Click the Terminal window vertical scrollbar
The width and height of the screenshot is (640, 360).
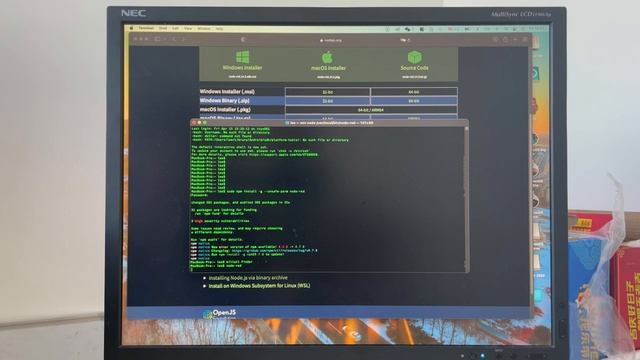pyautogui.click(x=466, y=198)
